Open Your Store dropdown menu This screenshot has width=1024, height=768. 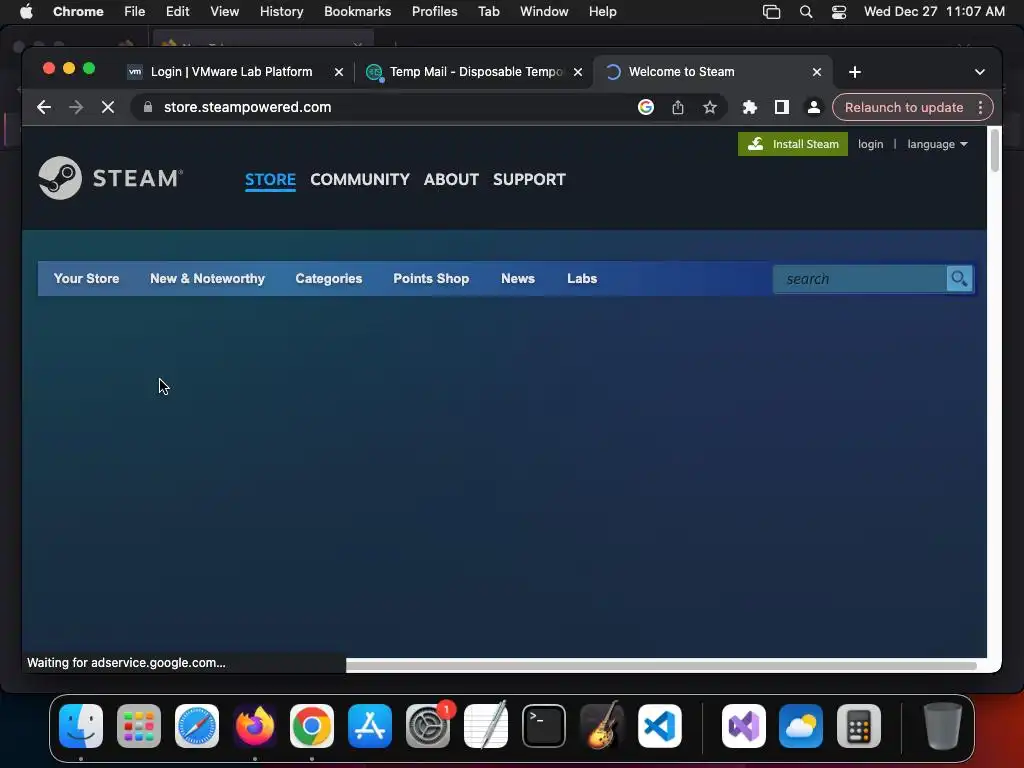86,278
